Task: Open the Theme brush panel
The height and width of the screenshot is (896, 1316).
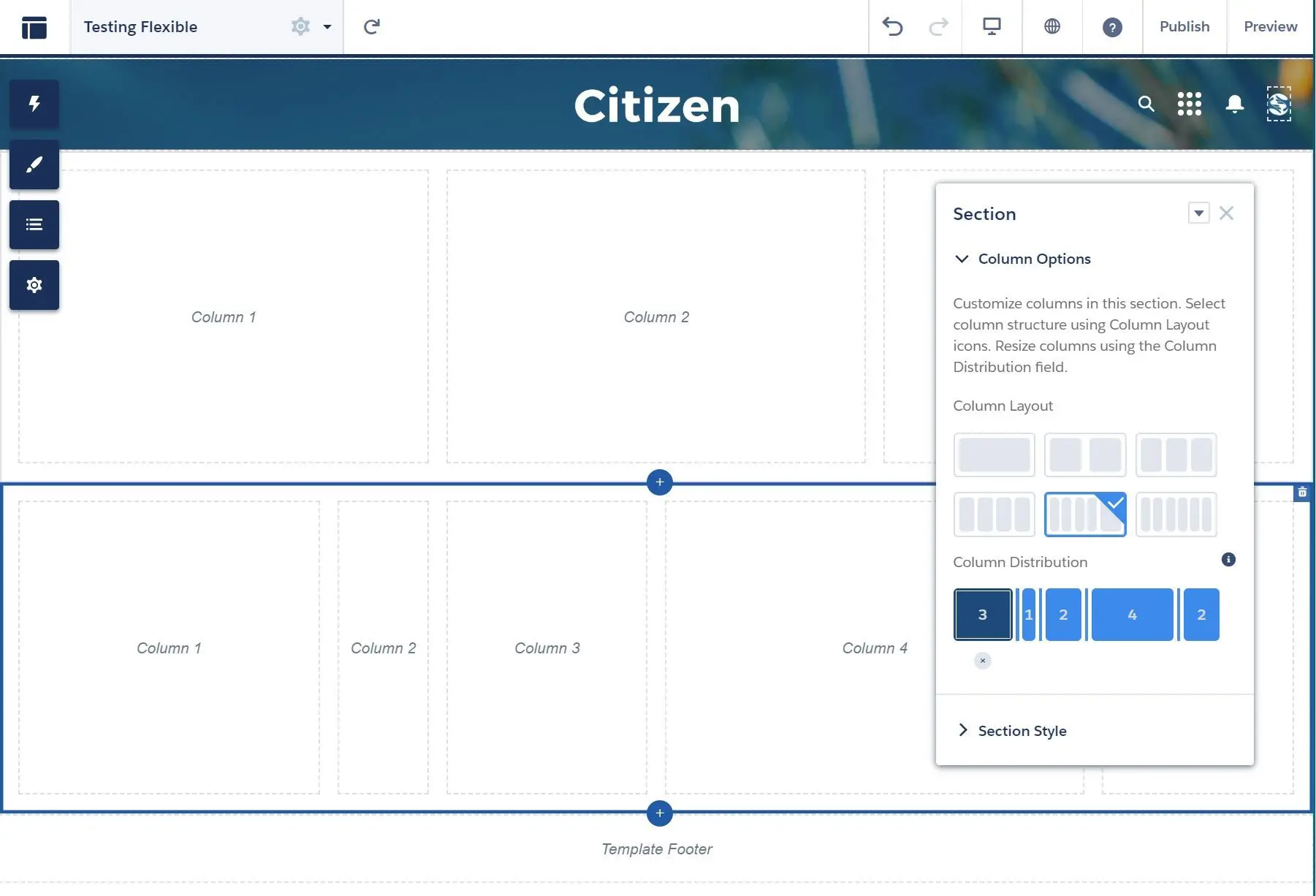Action: coord(34,164)
